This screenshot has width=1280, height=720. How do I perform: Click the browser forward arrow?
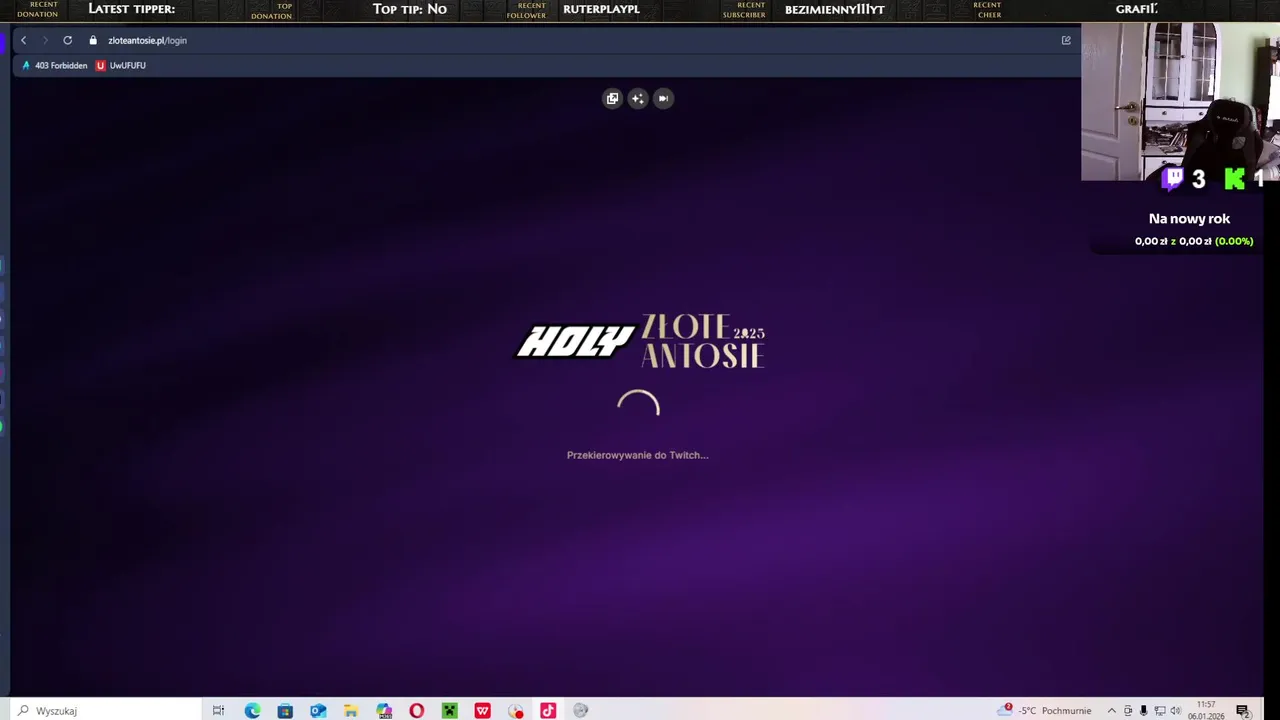coord(44,40)
